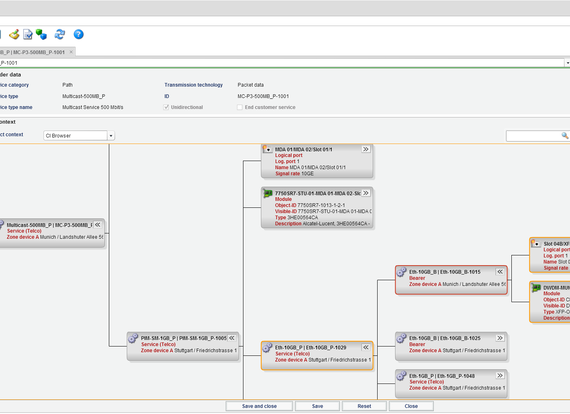Image resolution: width=570 pixels, height=414 pixels.
Task: Click the ID value MC-P3-500MB_P-1001
Action: point(263,96)
